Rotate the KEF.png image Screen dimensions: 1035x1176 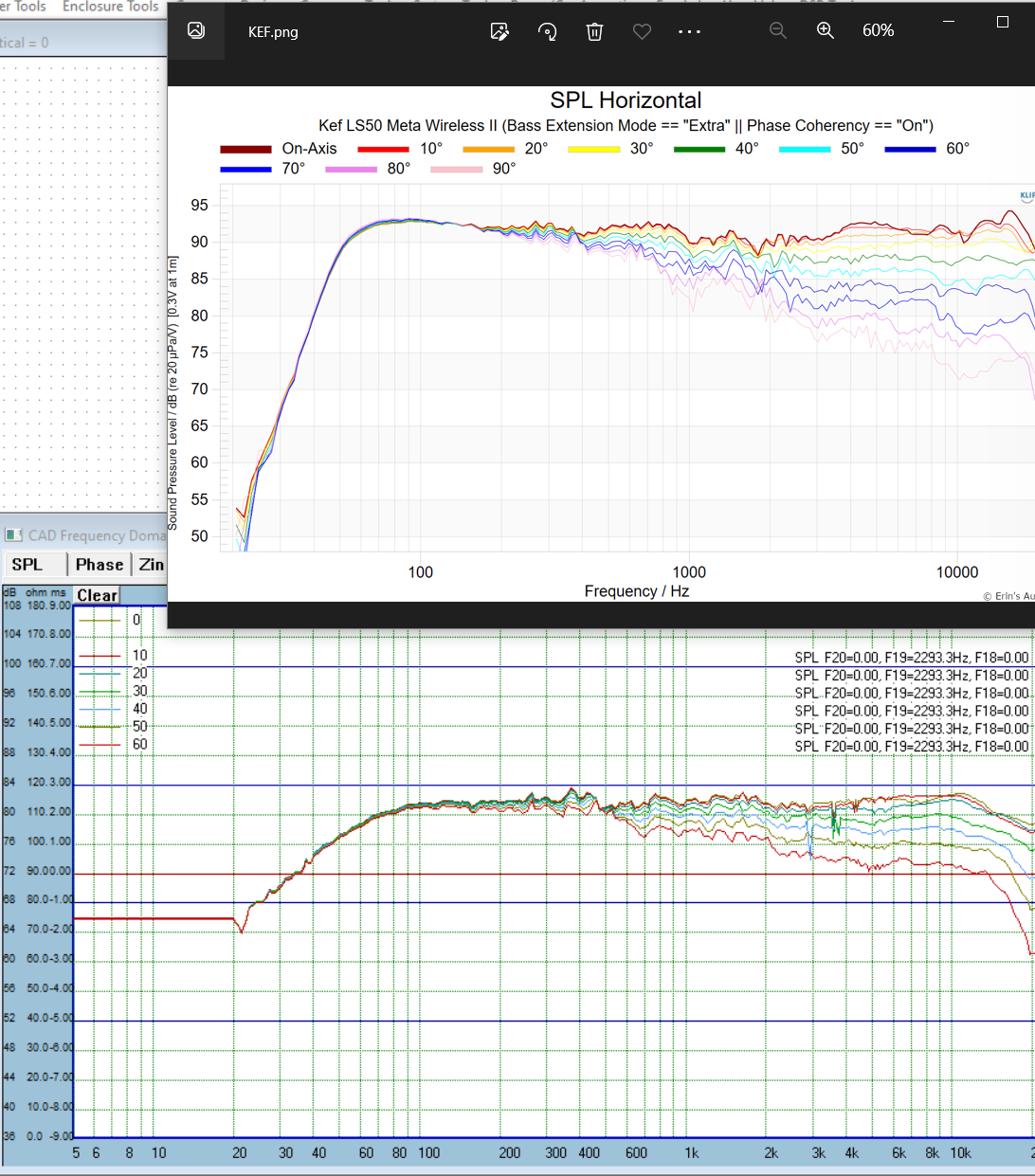(547, 31)
